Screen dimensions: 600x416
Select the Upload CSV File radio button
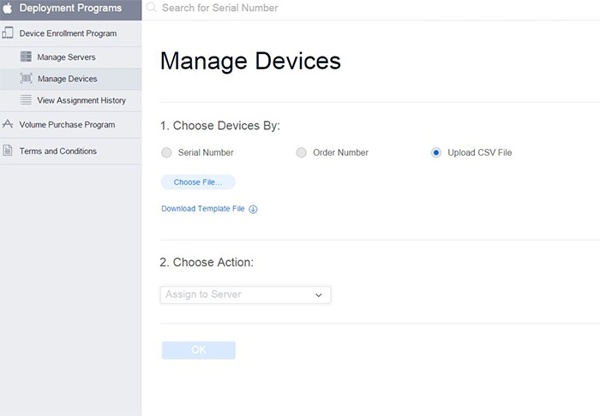(x=436, y=152)
